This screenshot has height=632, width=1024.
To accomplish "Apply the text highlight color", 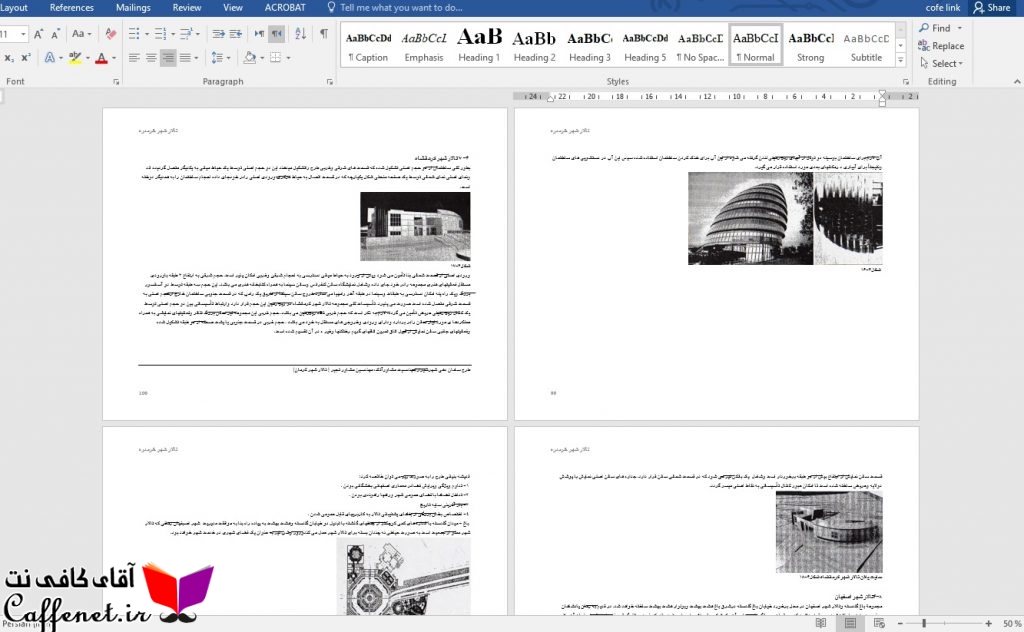I will tap(75, 58).
